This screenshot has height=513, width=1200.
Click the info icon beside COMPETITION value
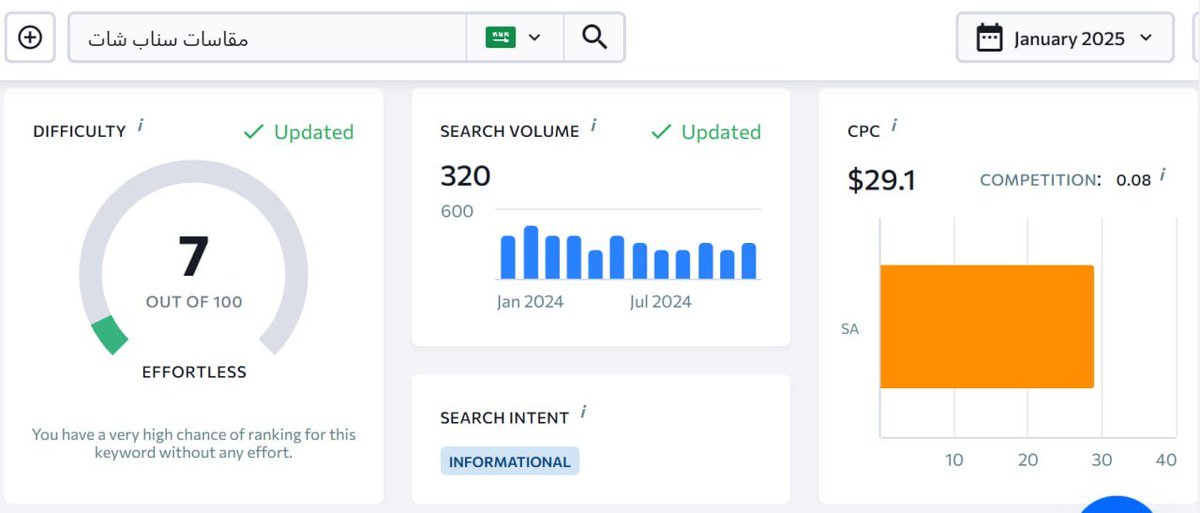coord(1163,176)
